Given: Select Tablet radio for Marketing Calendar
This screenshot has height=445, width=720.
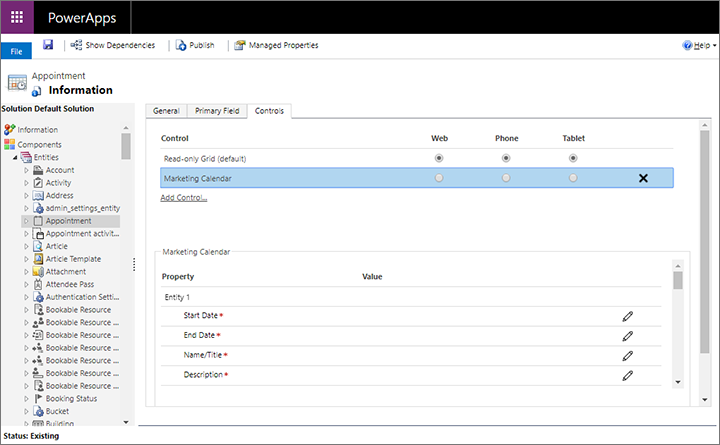Looking at the screenshot, I should [573, 178].
